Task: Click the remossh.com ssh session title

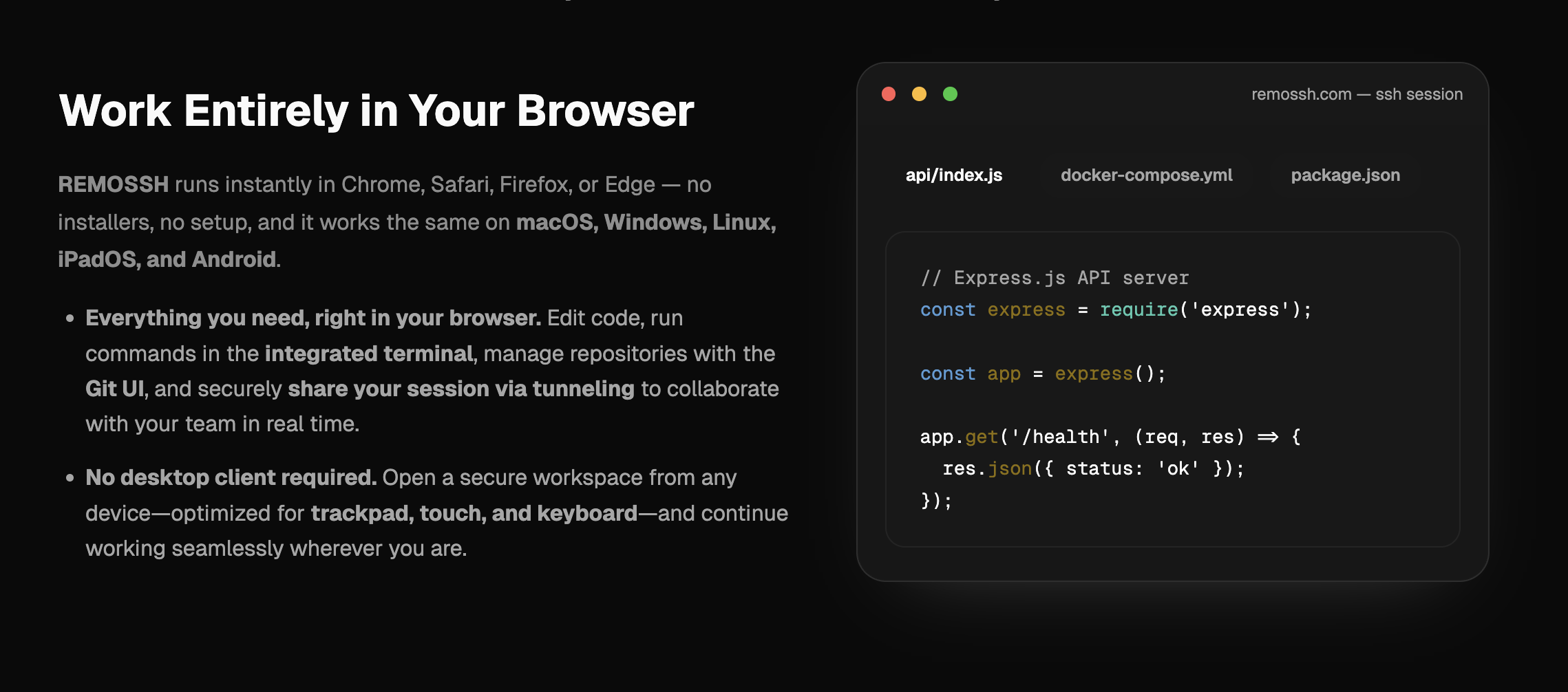Action: tap(1356, 94)
